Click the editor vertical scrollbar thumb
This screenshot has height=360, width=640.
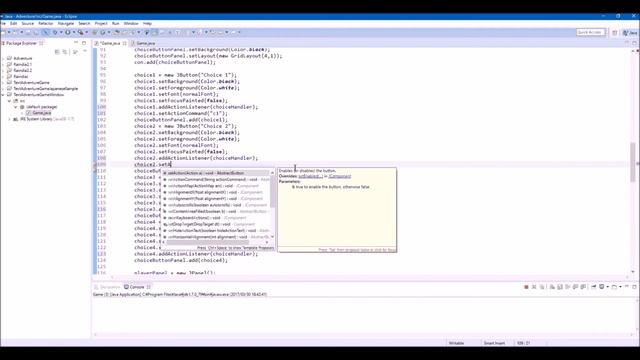pos(633,162)
